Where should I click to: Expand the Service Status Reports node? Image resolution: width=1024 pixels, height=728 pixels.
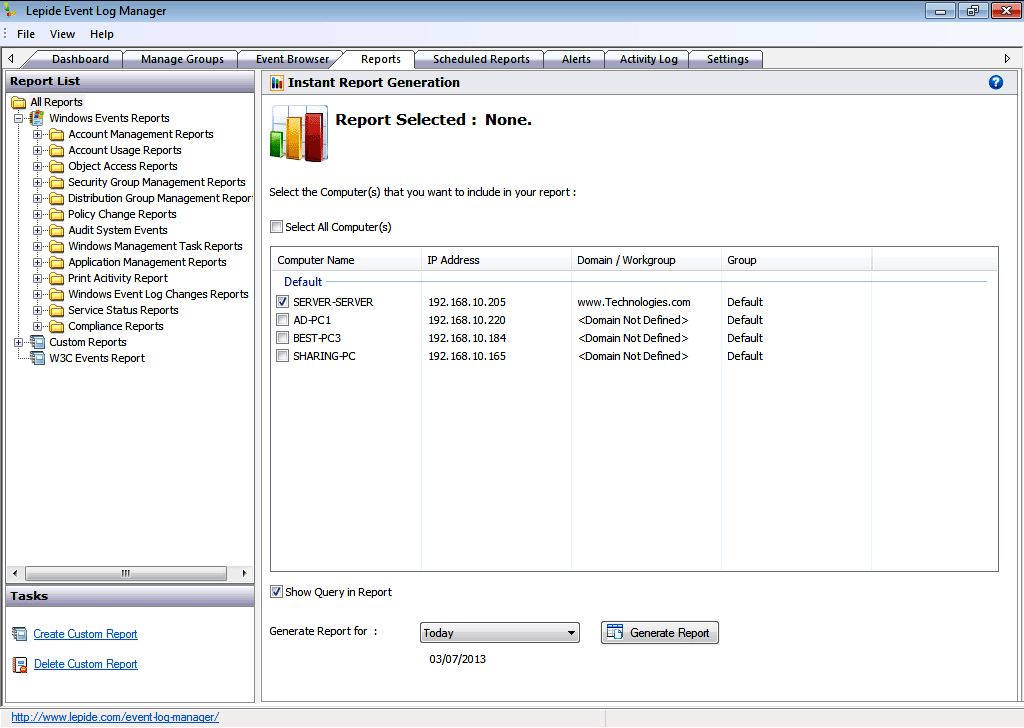tap(37, 310)
